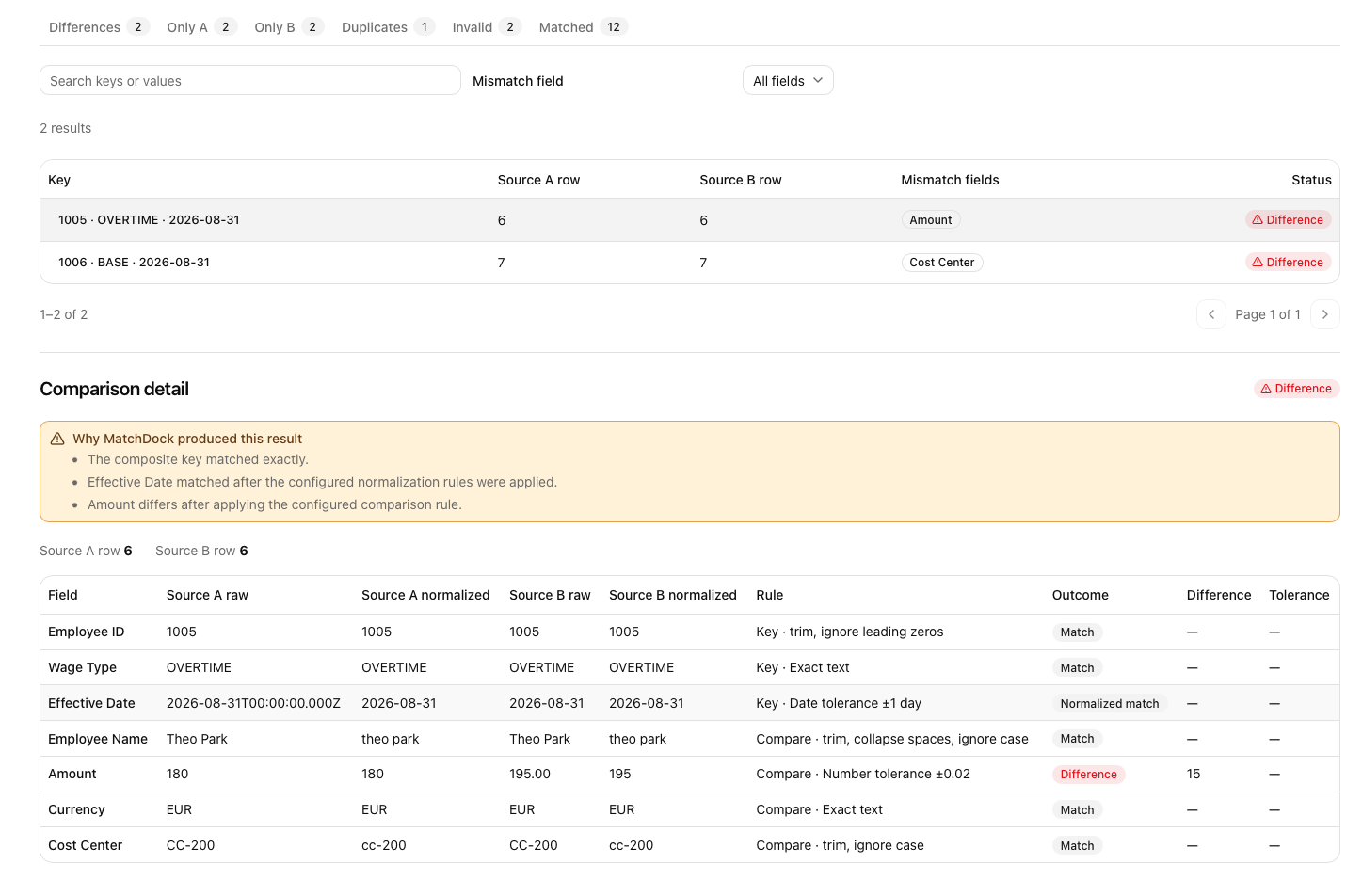Click the Outcome column header
Viewport: 1346px width, 896px height.
pyautogui.click(x=1080, y=595)
